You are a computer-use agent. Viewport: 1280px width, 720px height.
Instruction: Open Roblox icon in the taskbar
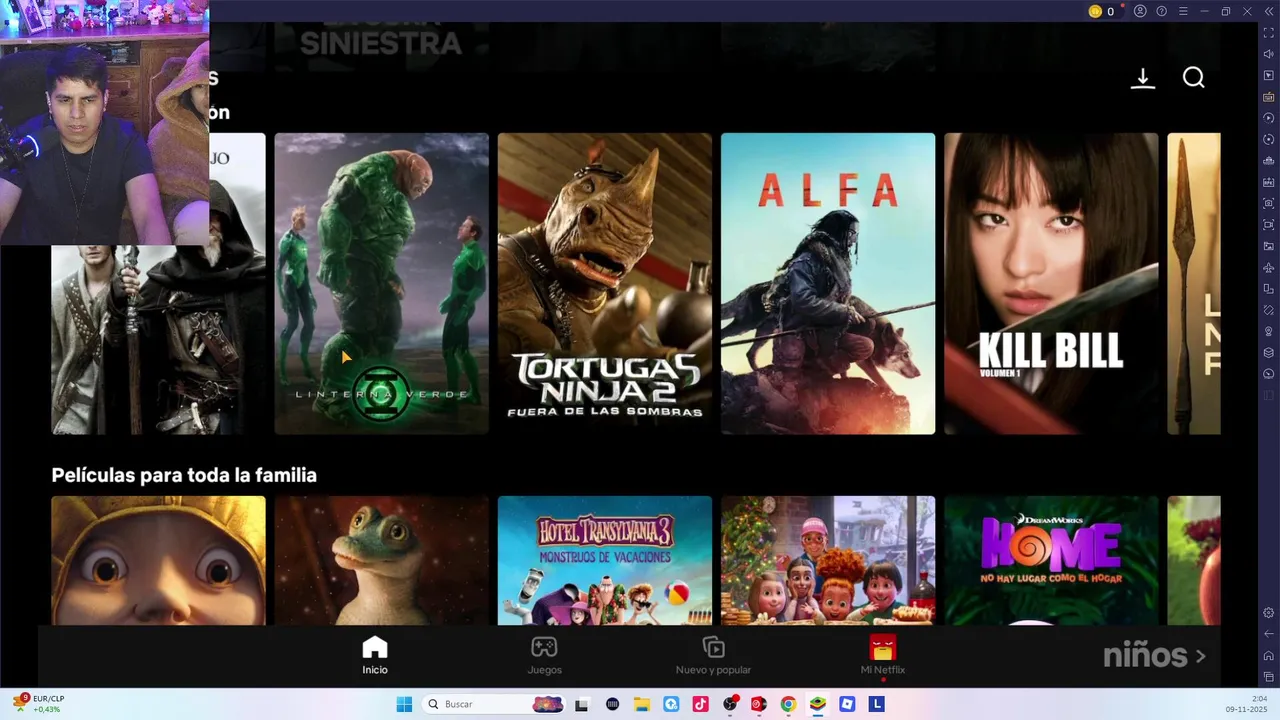pyautogui.click(x=847, y=704)
